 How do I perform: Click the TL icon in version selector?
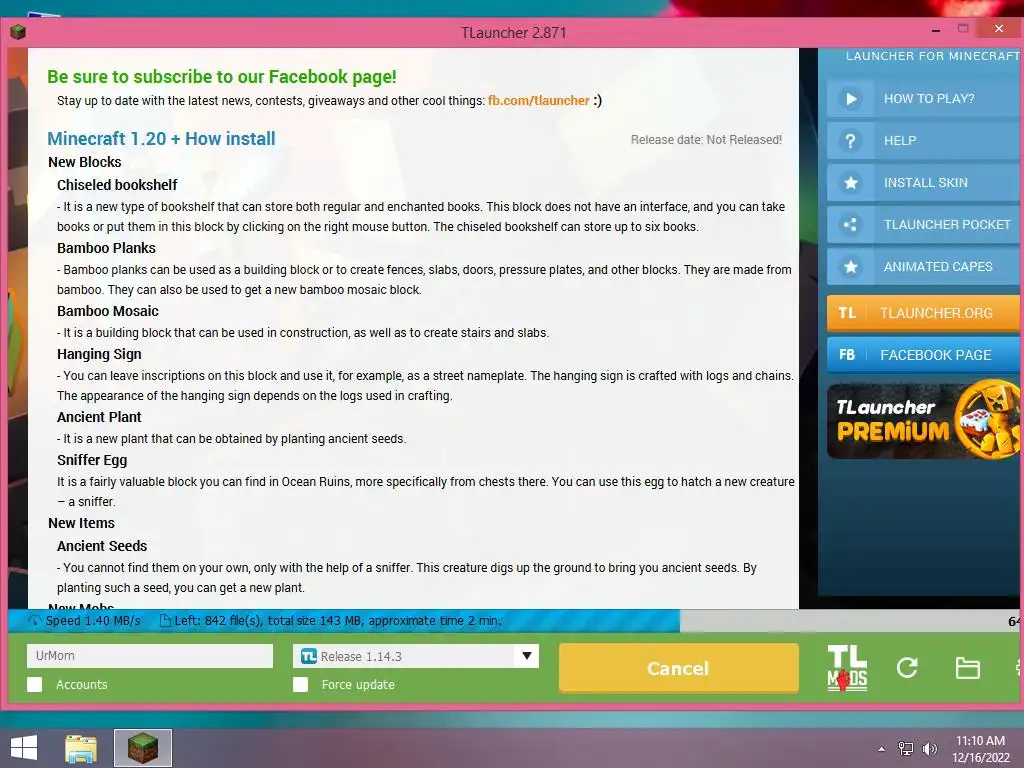[x=309, y=656]
